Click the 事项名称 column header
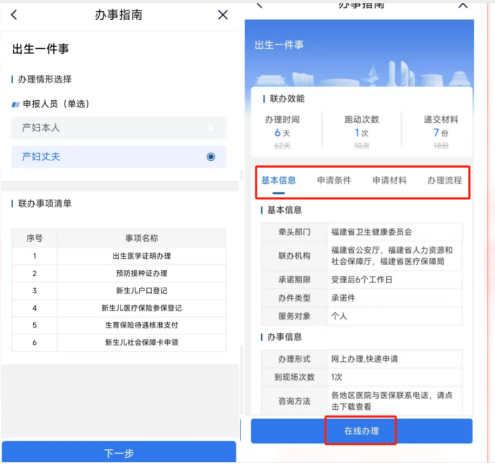Screen dimensions: 495x468 [x=142, y=238]
